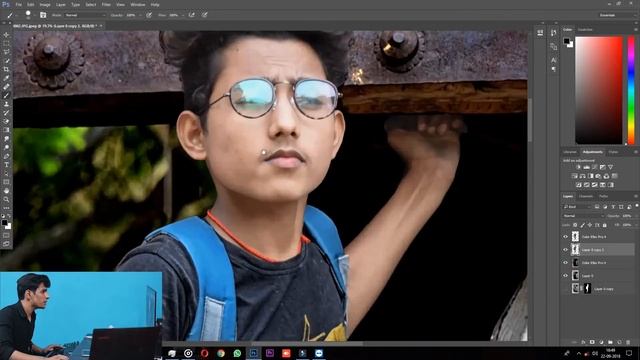Image resolution: width=640 pixels, height=360 pixels.
Task: Open the History panel icon
Action: point(553,33)
